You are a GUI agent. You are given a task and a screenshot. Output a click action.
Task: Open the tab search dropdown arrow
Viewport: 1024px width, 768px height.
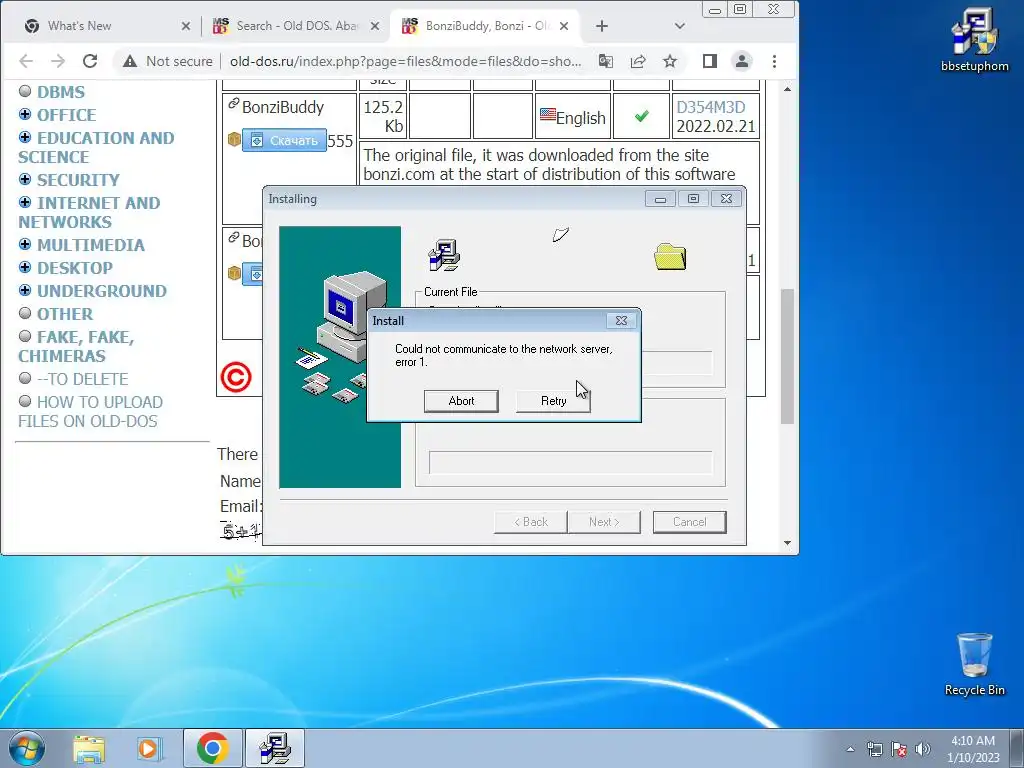point(680,26)
